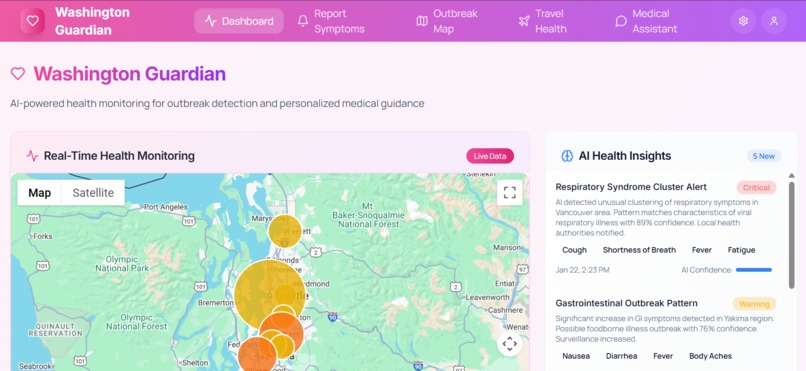Click the Diarrhea symptom tag
This screenshot has height=371, width=806.
point(621,356)
